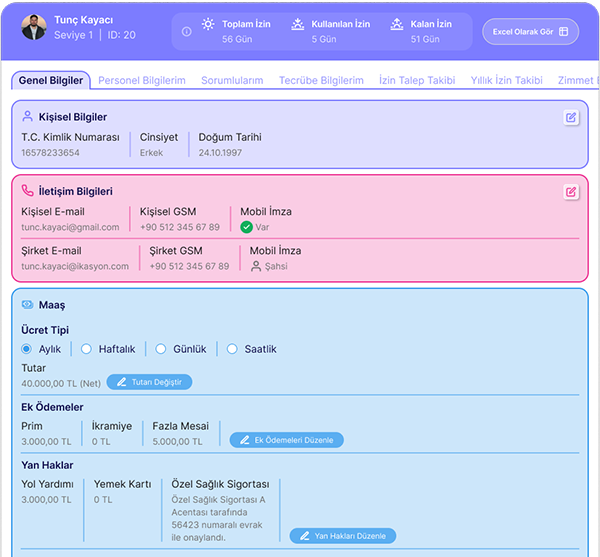Edit İletişim Bilgileri with pencil icon

coord(571,191)
